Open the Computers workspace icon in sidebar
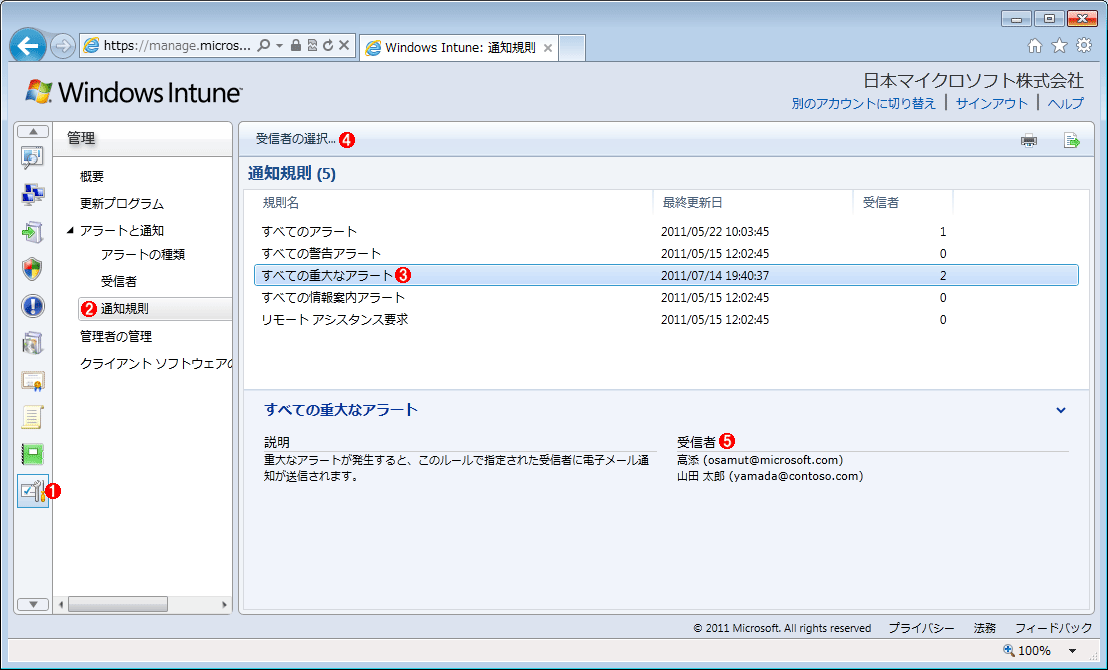The height and width of the screenshot is (670, 1108). 33,194
